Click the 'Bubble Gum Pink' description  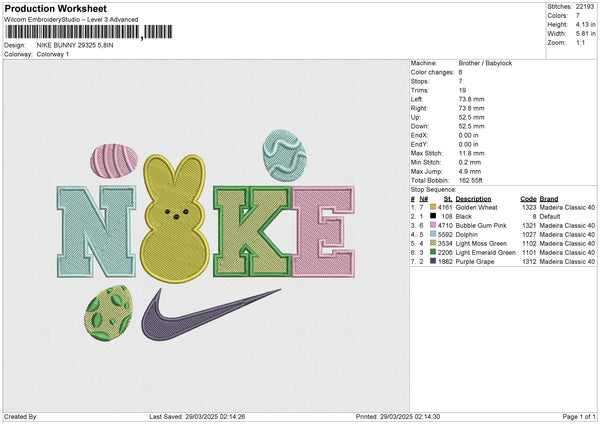[481, 225]
